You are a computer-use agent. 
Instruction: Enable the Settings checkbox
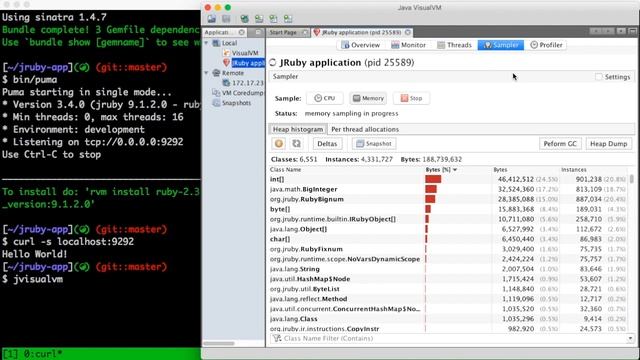coord(599,77)
